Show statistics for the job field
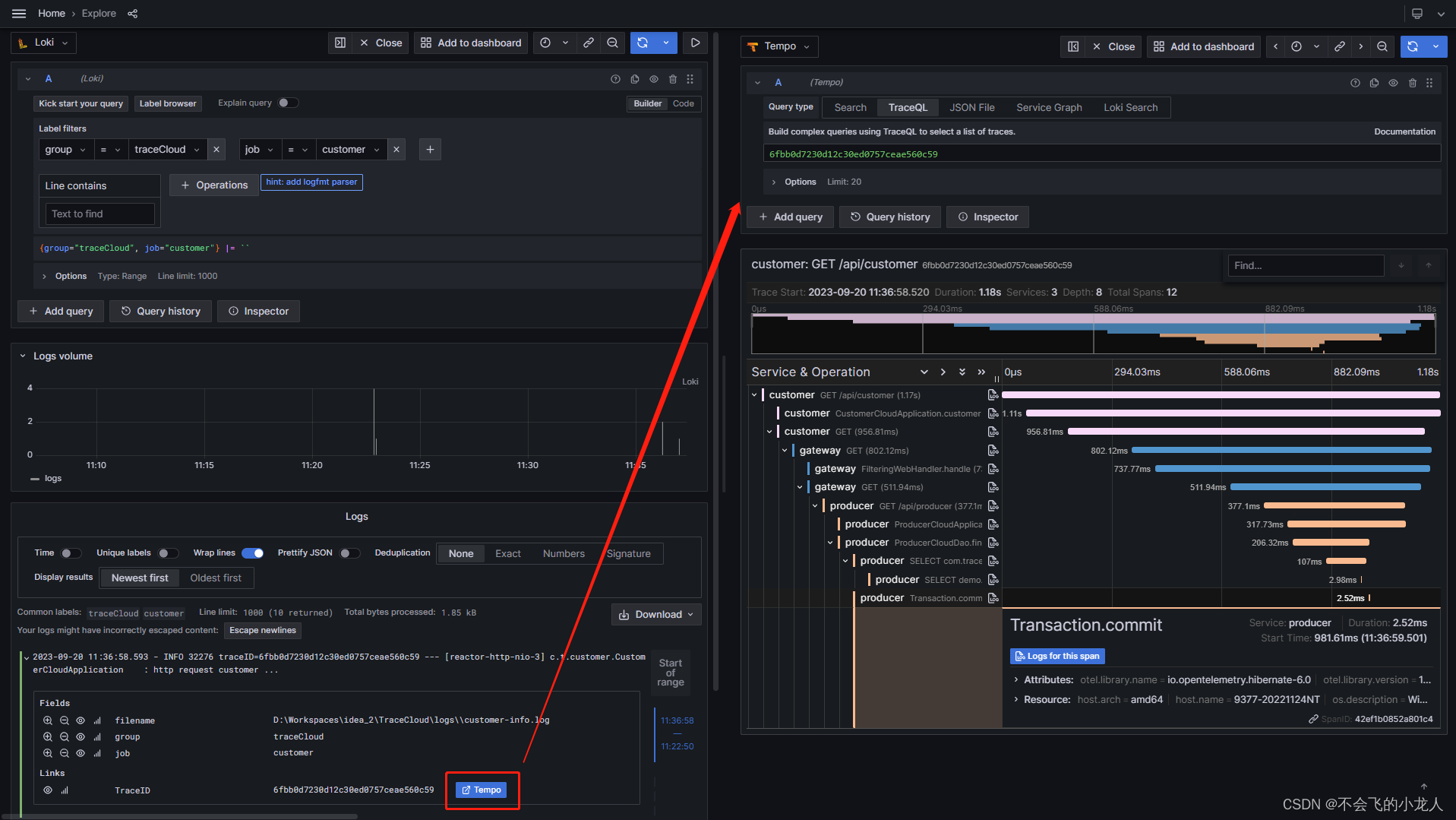 (x=97, y=753)
